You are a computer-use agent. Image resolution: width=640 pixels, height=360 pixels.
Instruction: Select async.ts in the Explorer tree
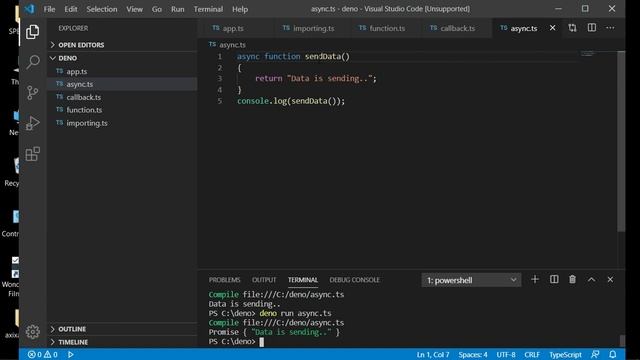pyautogui.click(x=122, y=84)
